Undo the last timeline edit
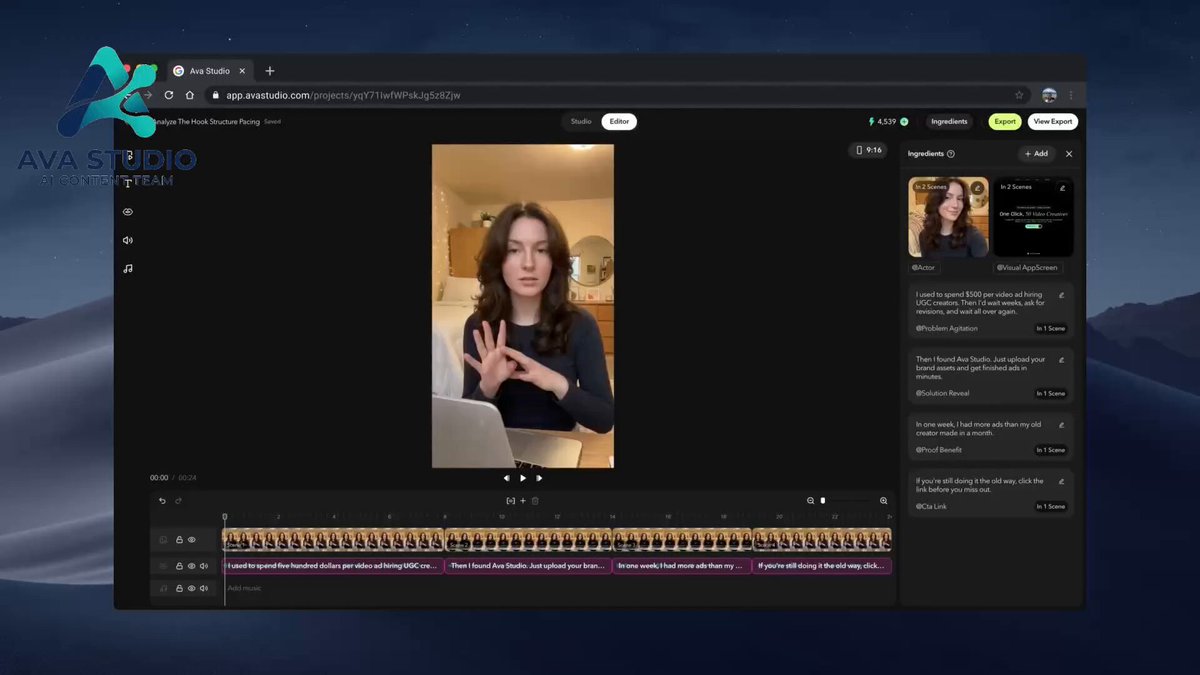 tap(163, 500)
